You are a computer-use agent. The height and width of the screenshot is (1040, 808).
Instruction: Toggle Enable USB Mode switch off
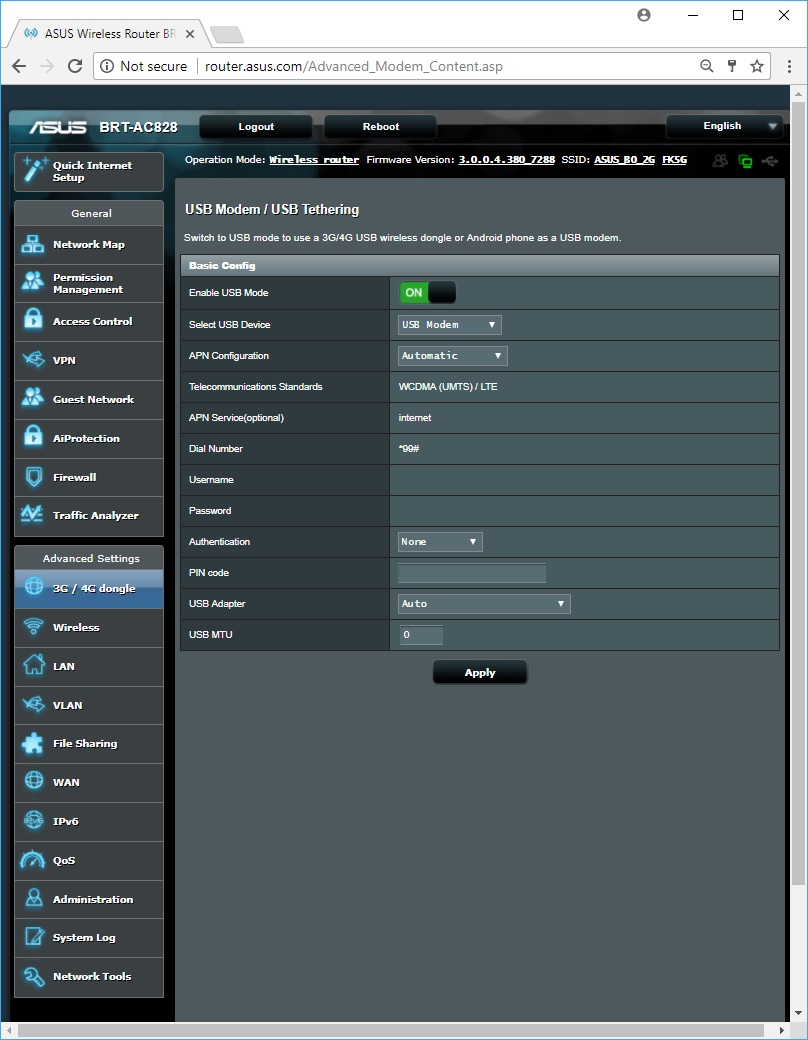428,293
